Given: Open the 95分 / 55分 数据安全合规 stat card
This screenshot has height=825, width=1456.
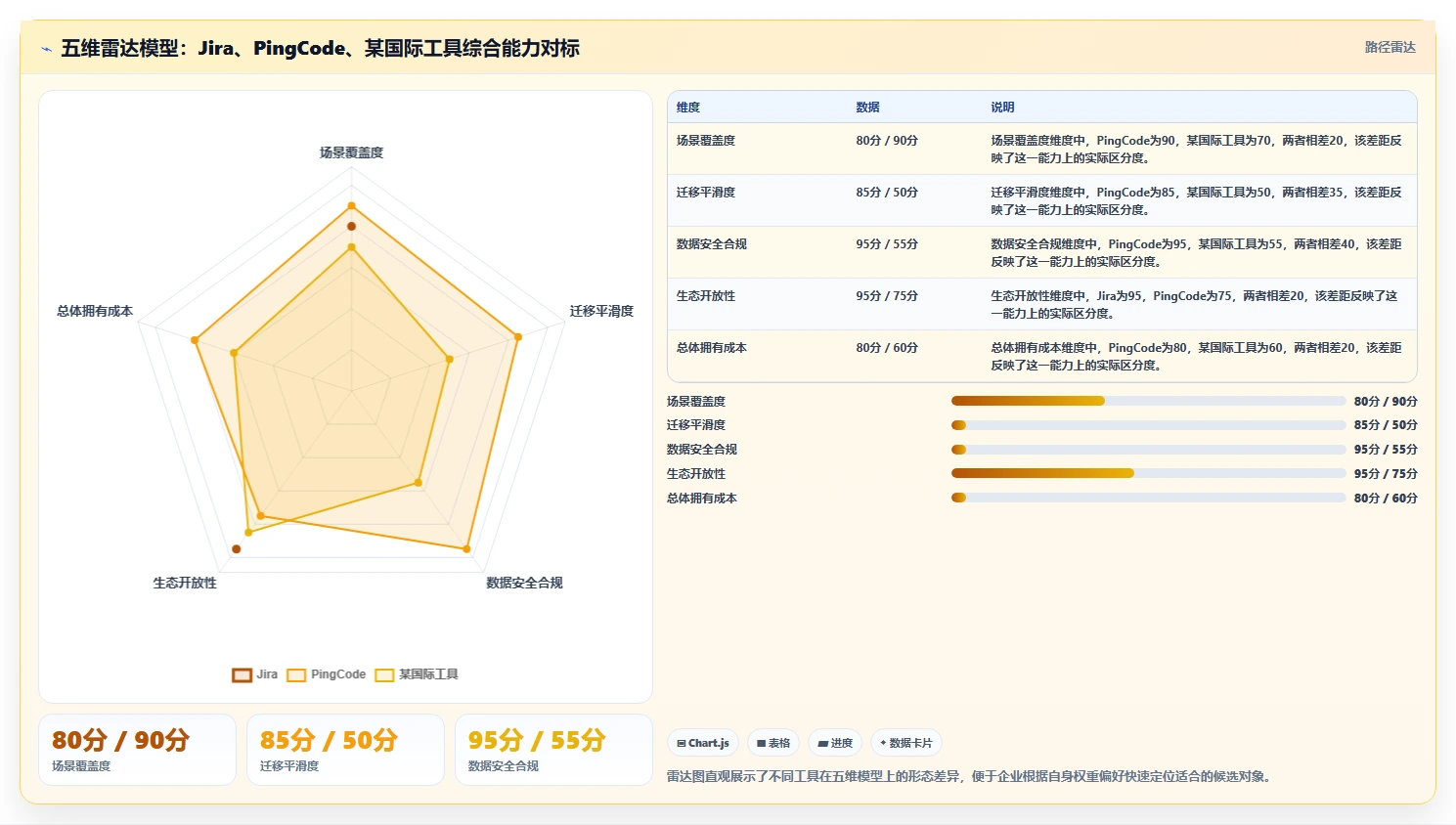Looking at the screenshot, I should [x=553, y=750].
